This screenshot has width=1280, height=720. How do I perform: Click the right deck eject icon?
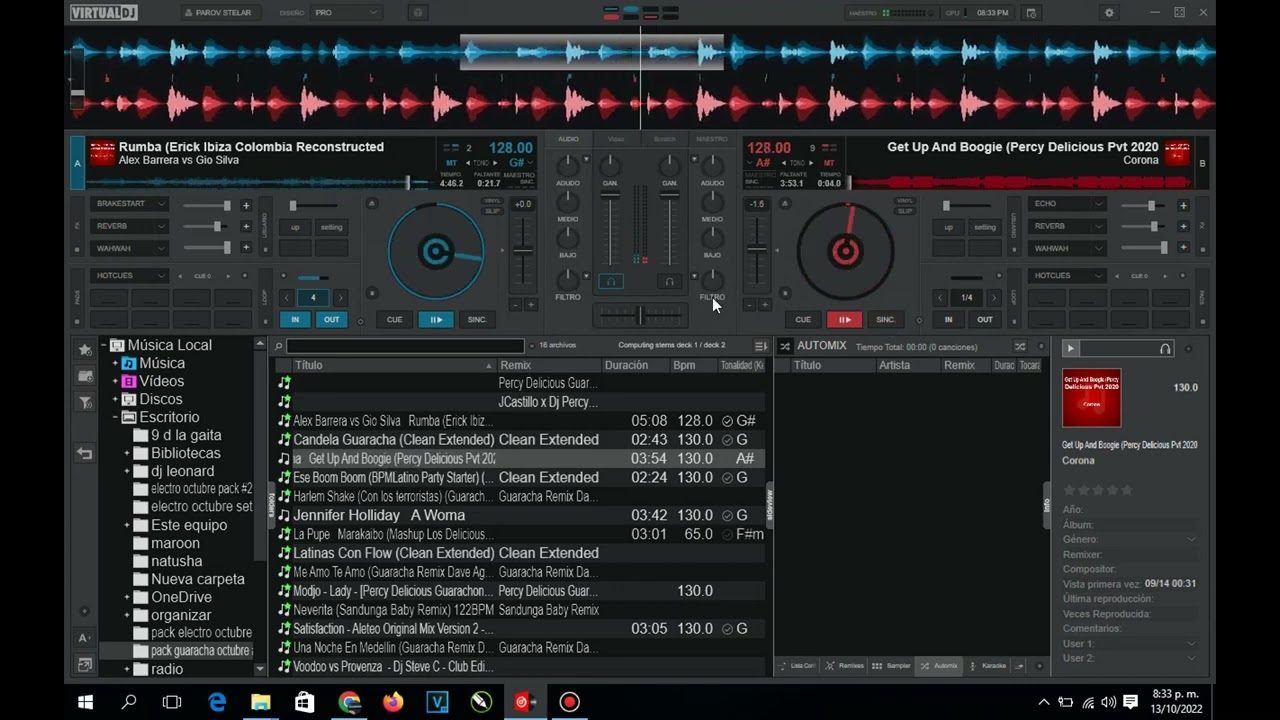point(785,203)
